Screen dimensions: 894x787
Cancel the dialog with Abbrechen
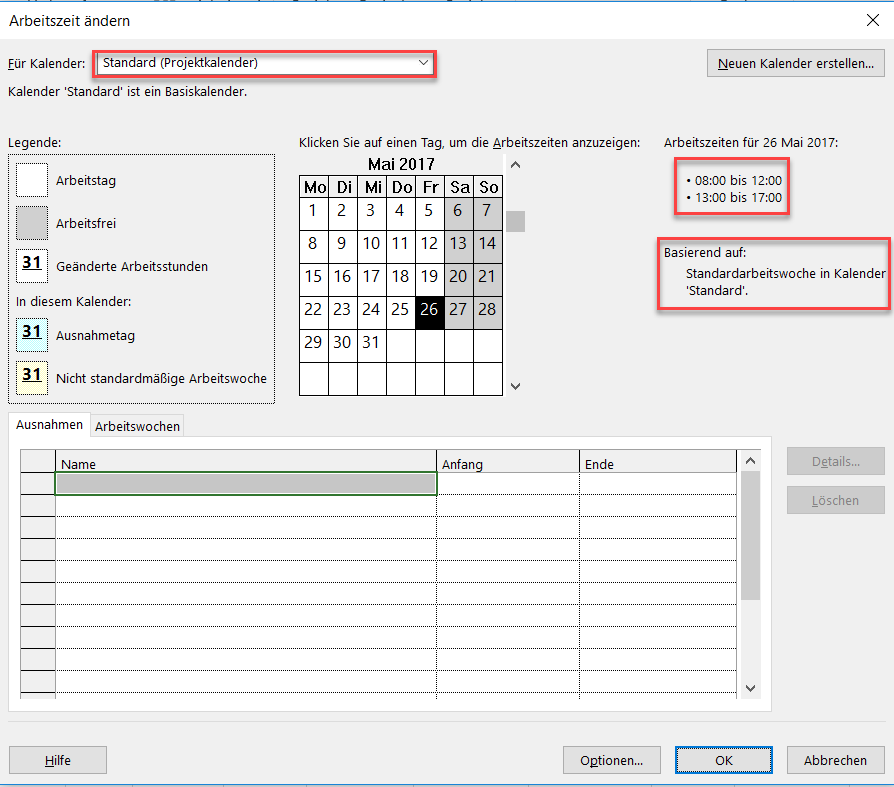point(835,760)
